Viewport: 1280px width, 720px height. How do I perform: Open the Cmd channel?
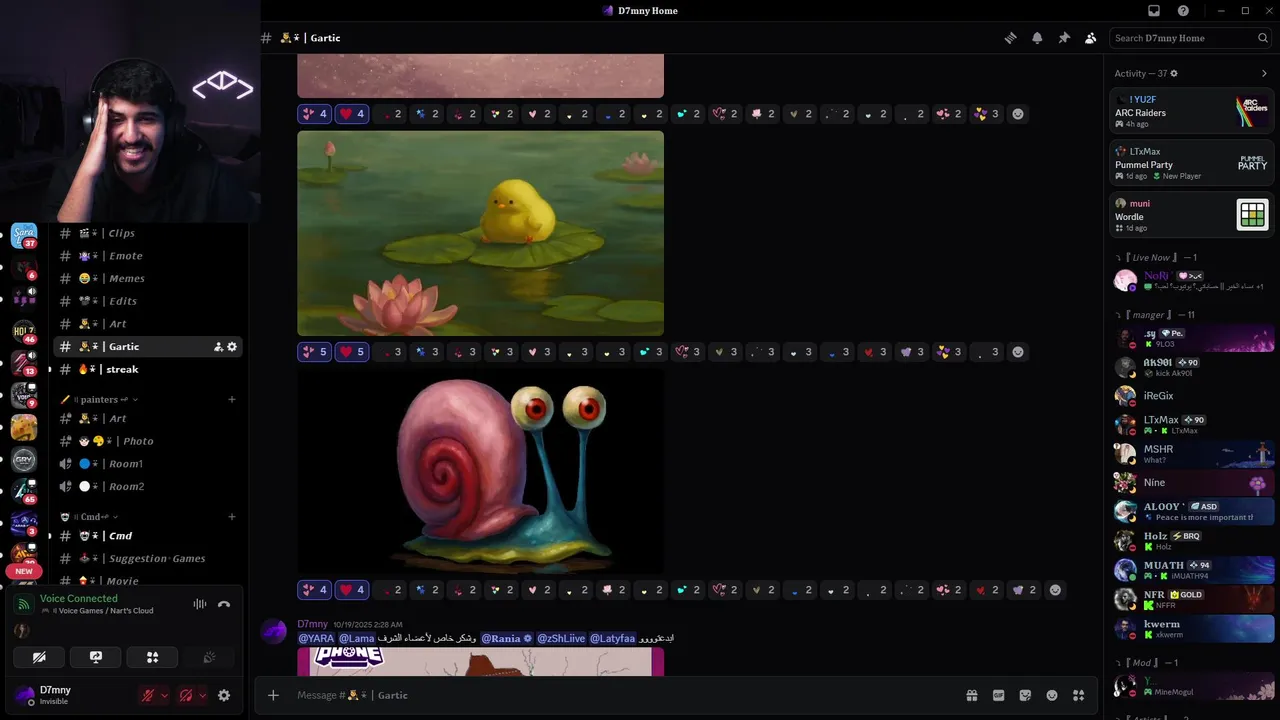click(148, 536)
